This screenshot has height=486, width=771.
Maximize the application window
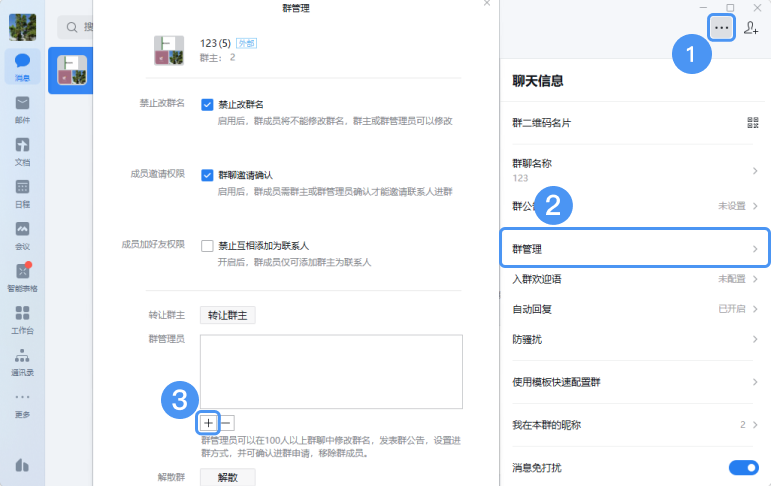(x=730, y=7)
